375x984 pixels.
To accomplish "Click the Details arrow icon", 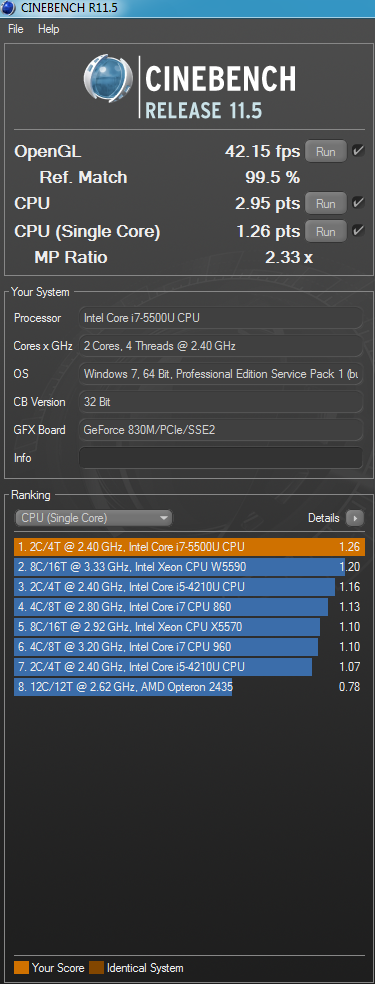I will (x=356, y=518).
